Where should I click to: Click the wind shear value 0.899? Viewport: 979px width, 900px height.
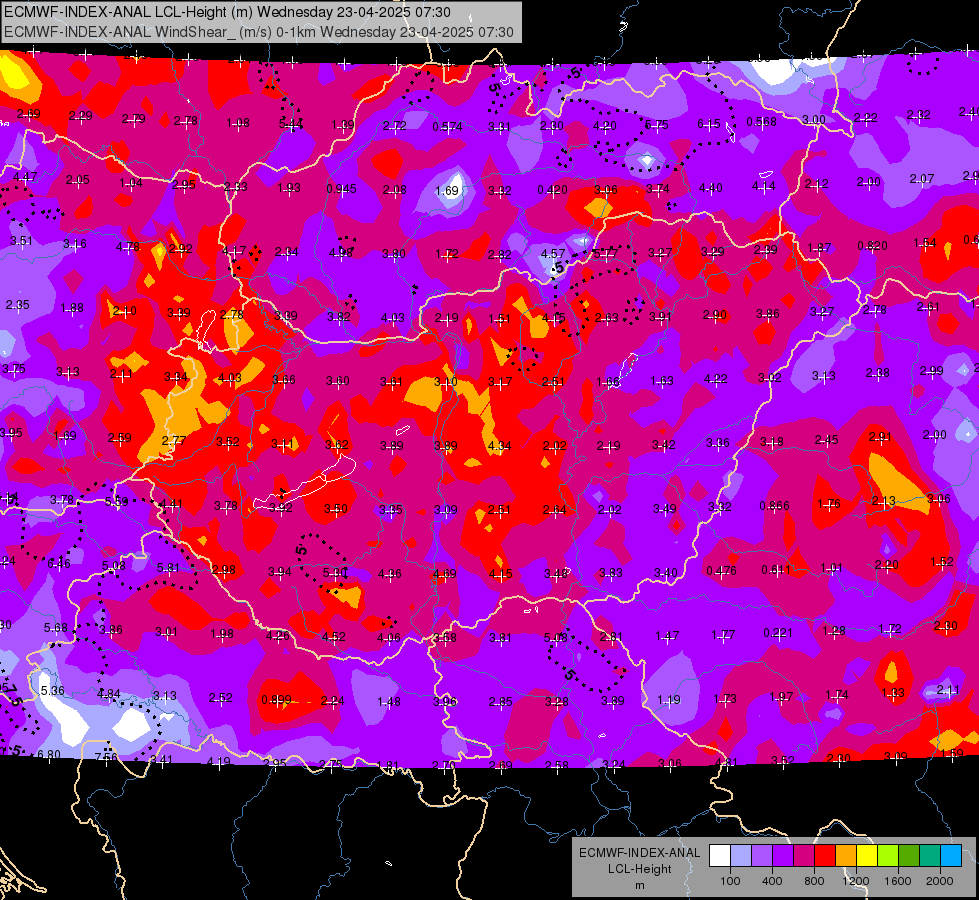(x=277, y=700)
